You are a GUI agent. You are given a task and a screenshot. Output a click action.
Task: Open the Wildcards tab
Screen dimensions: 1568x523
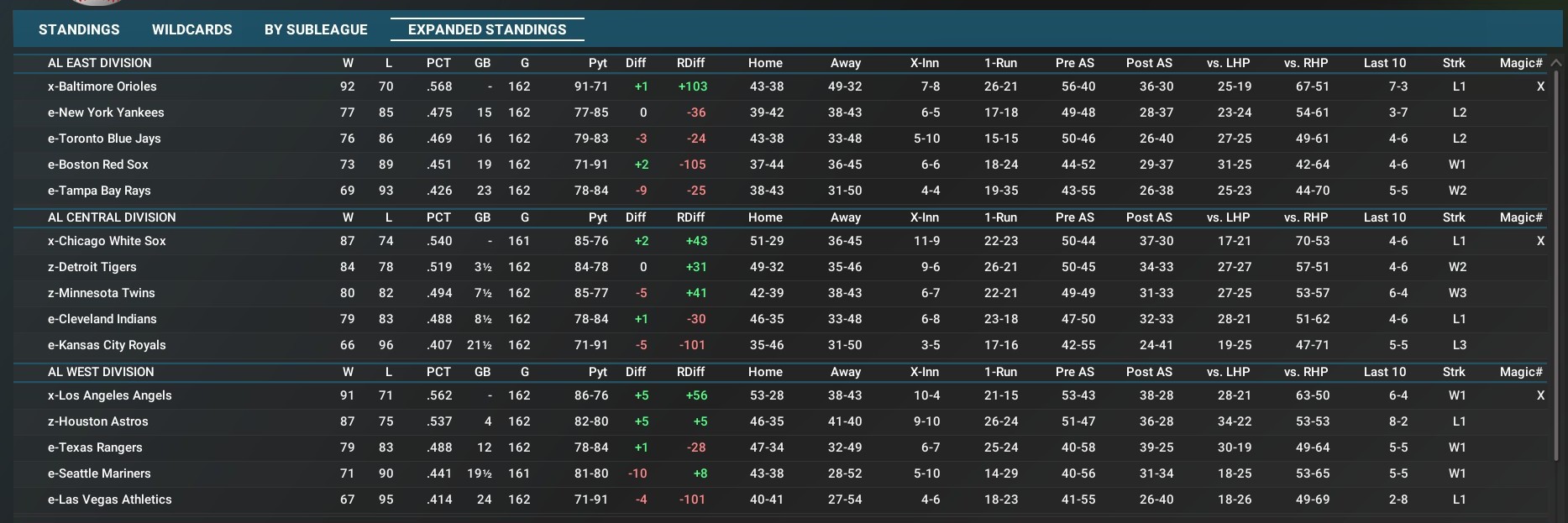[191, 29]
